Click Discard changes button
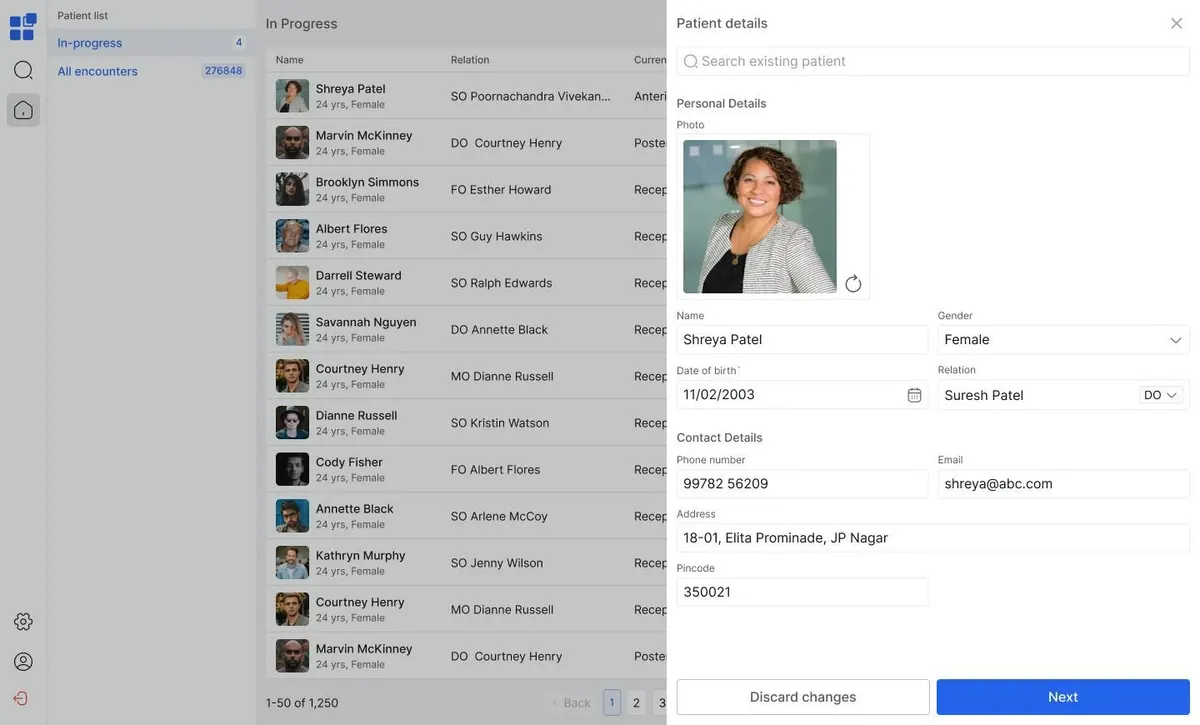 click(802, 697)
